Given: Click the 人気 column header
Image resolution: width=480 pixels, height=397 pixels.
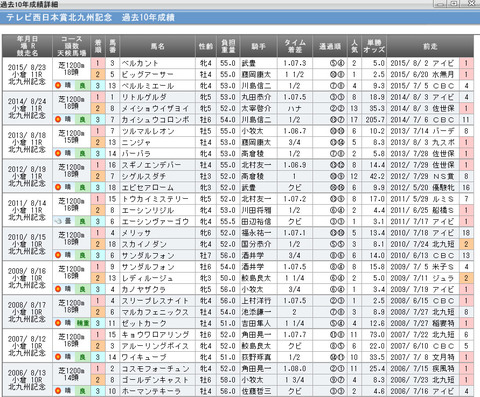Looking at the screenshot, I should point(354,46).
